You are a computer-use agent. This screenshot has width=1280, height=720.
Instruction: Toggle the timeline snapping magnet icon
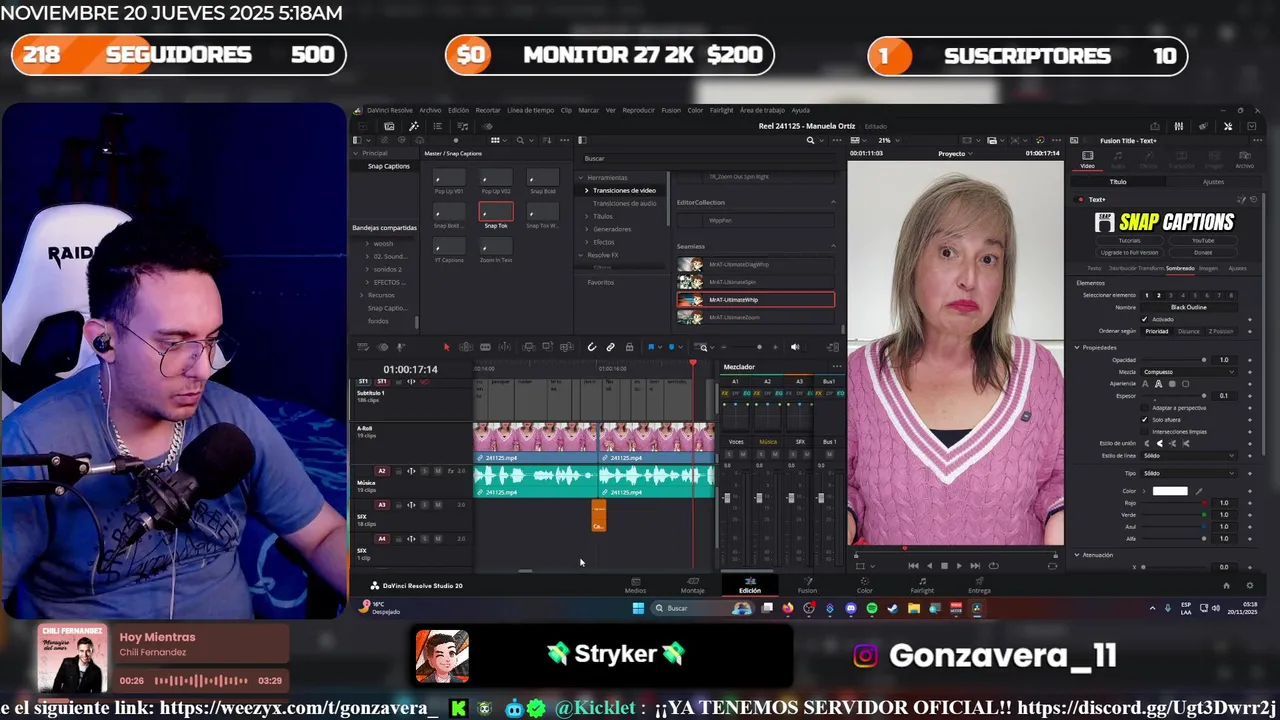coord(592,347)
